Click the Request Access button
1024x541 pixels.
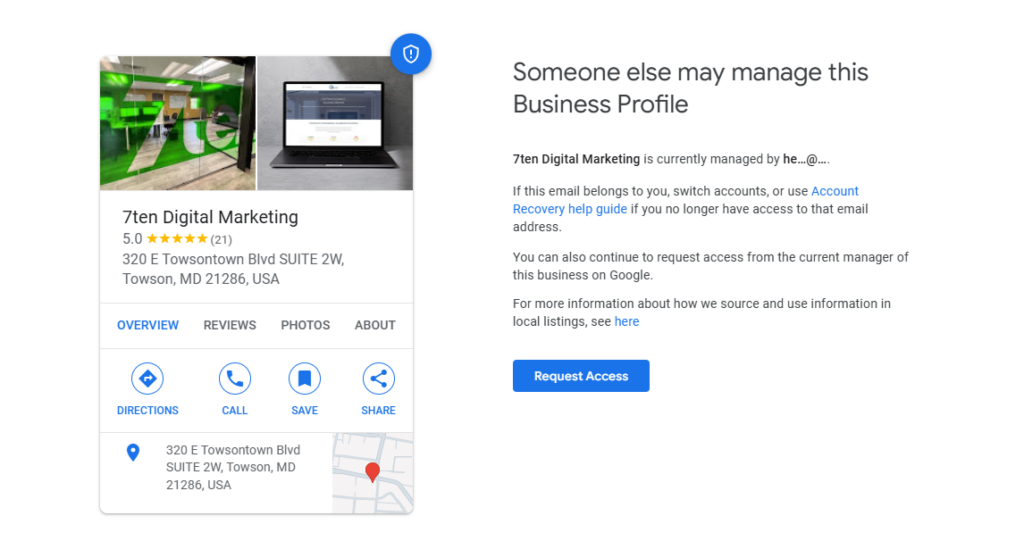(581, 376)
